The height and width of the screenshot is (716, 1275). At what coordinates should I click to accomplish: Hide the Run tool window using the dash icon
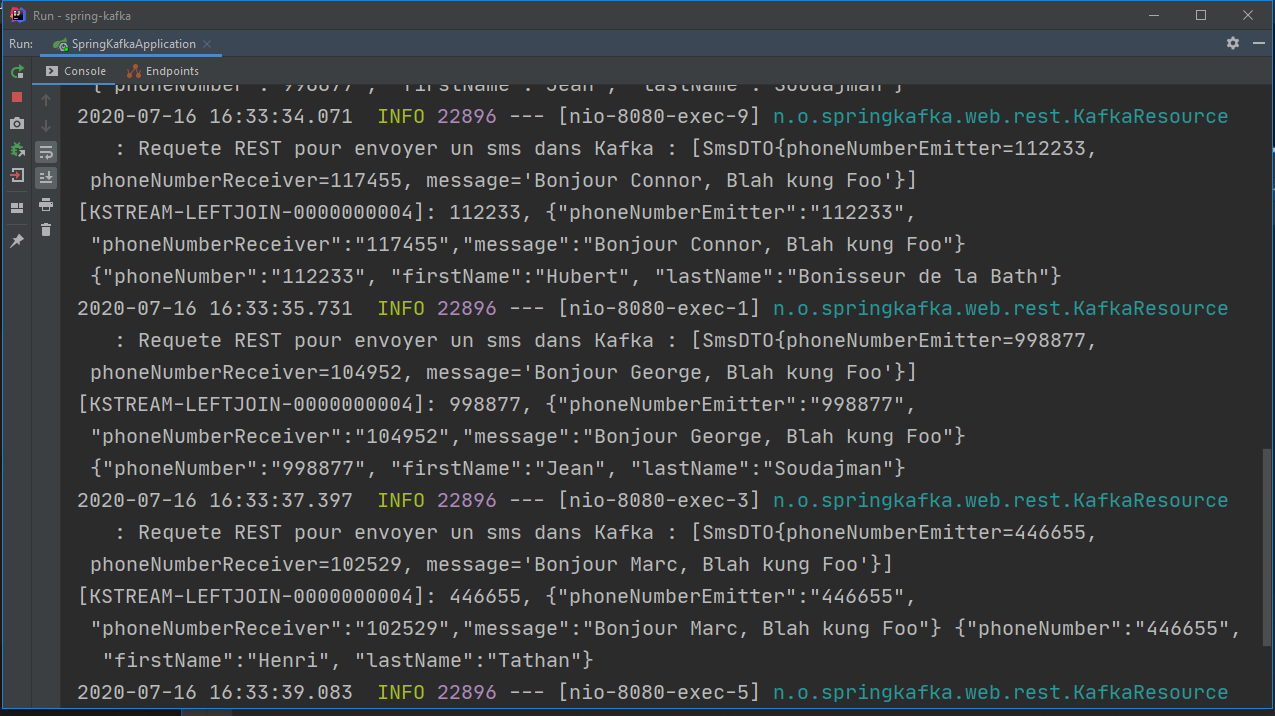point(1256,44)
